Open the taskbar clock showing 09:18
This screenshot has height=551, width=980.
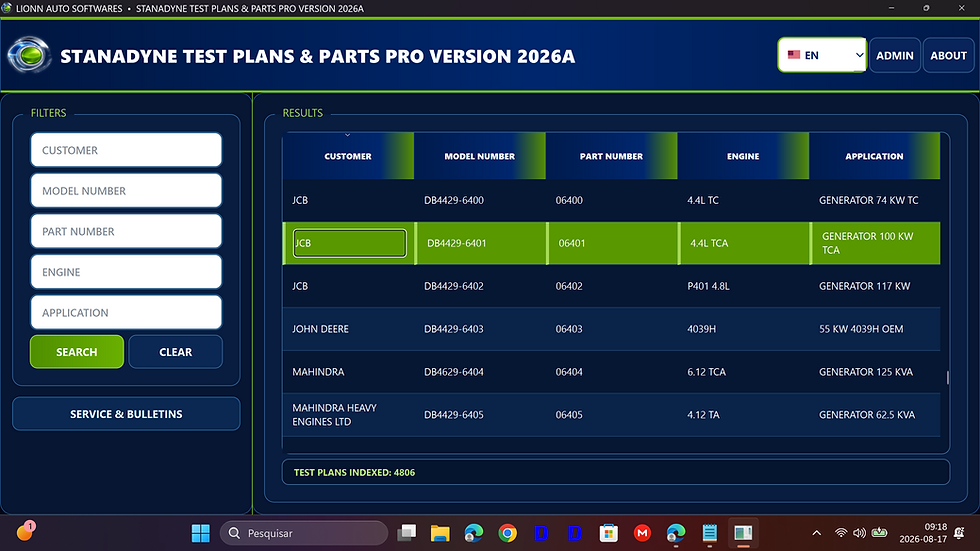point(923,533)
